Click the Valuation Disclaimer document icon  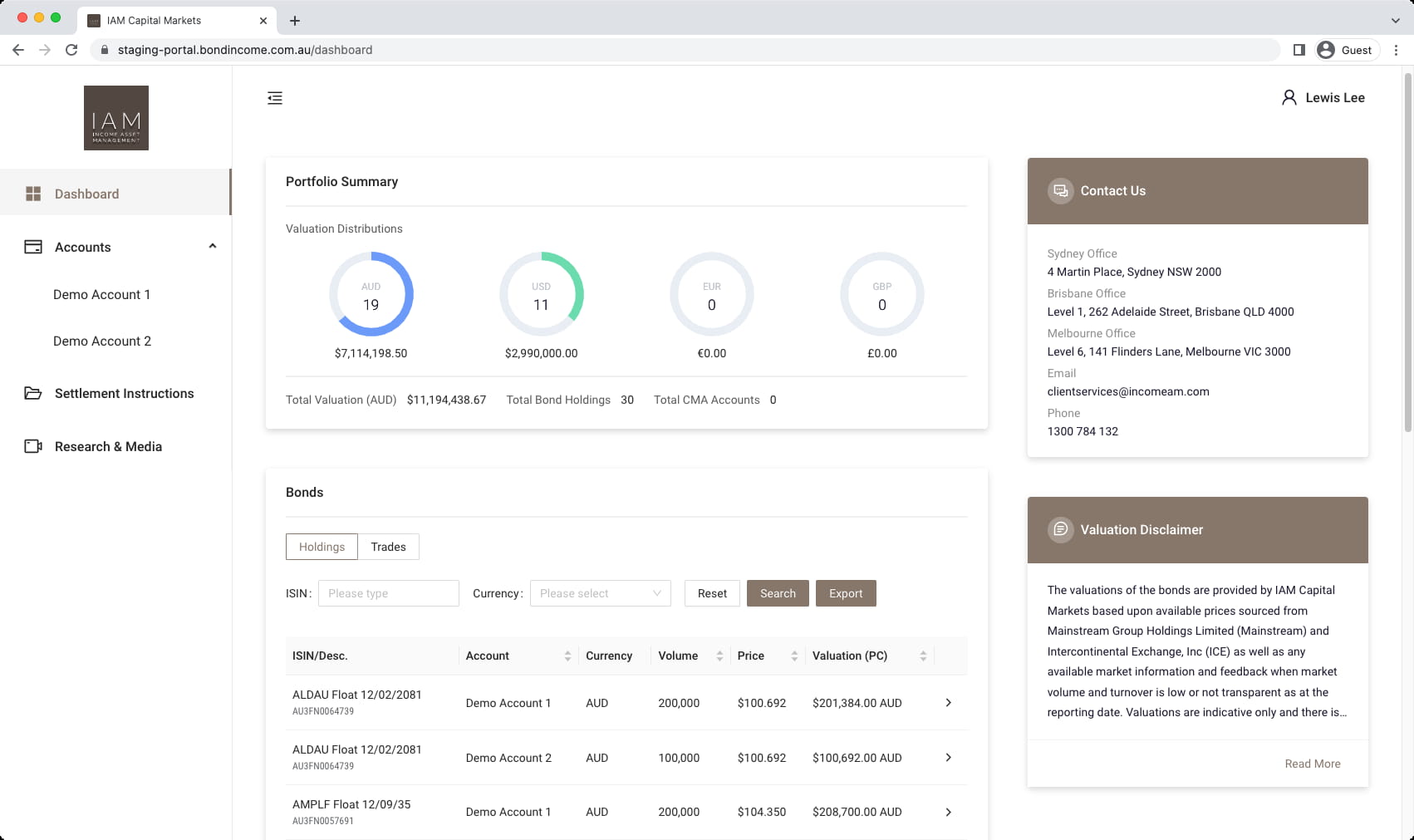[1060, 529]
